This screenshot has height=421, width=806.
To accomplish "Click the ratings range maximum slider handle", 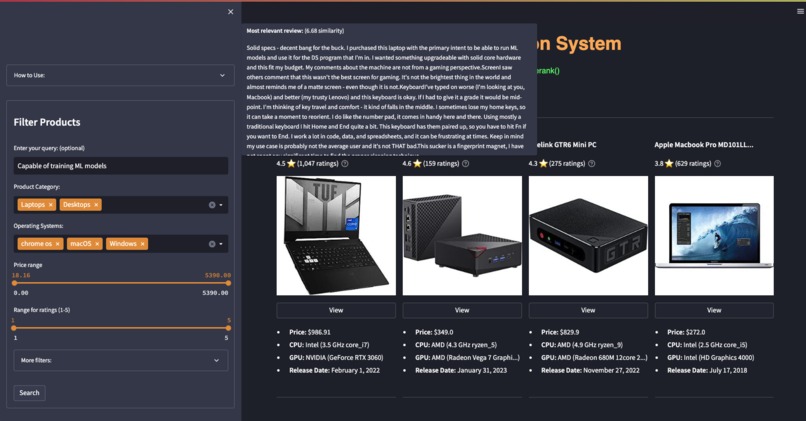I will point(228,328).
